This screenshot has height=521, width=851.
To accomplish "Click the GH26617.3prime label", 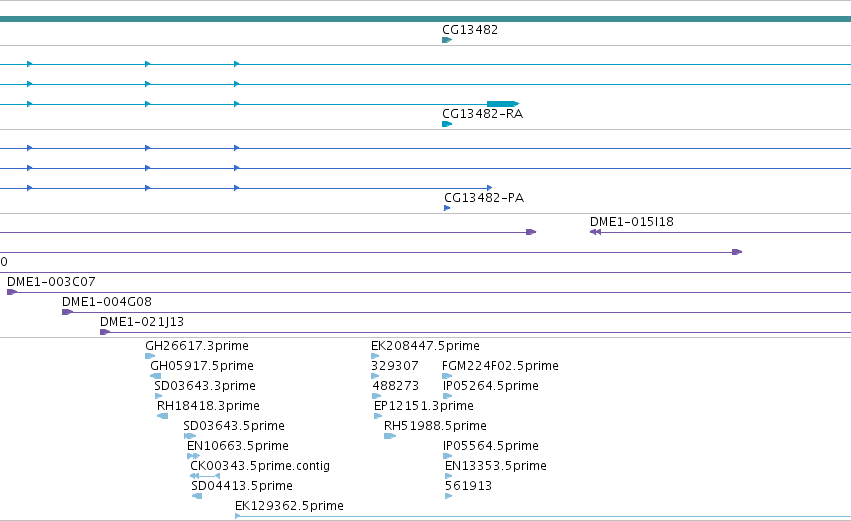I will [x=197, y=346].
